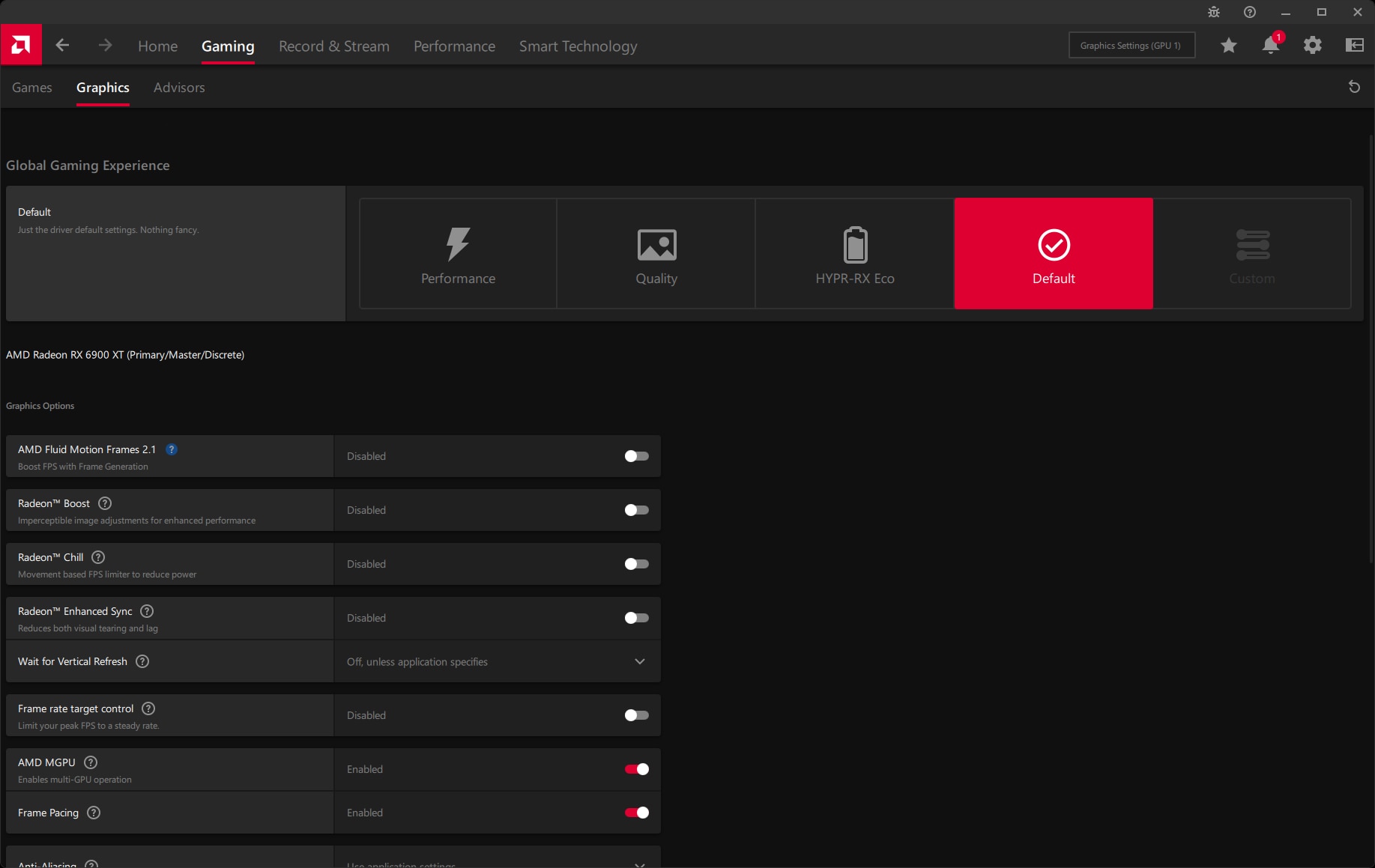Open the Gaming tab
Image resolution: width=1375 pixels, height=868 pixels.
point(228,46)
